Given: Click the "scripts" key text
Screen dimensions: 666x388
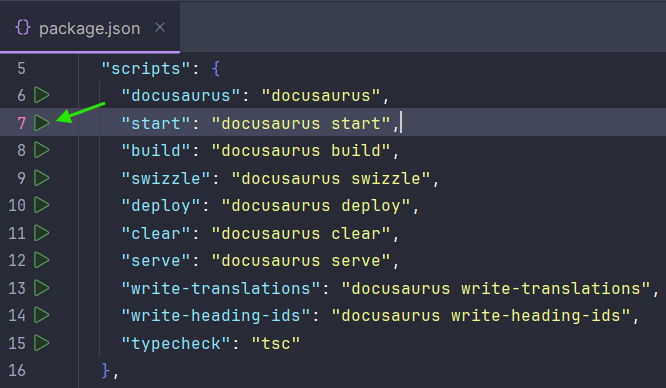Looking at the screenshot, I should (146, 68).
